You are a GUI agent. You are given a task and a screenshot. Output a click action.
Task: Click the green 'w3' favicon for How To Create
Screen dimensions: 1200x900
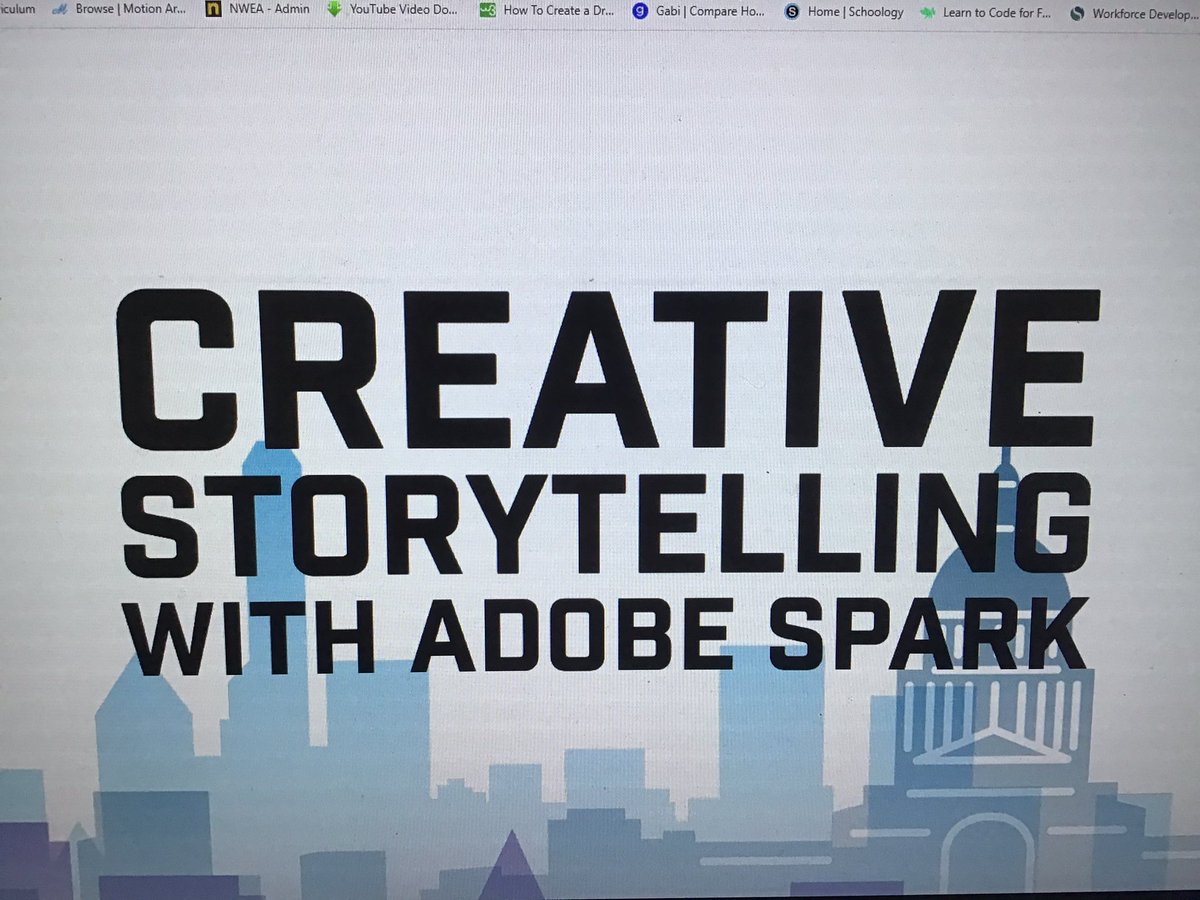pyautogui.click(x=486, y=10)
